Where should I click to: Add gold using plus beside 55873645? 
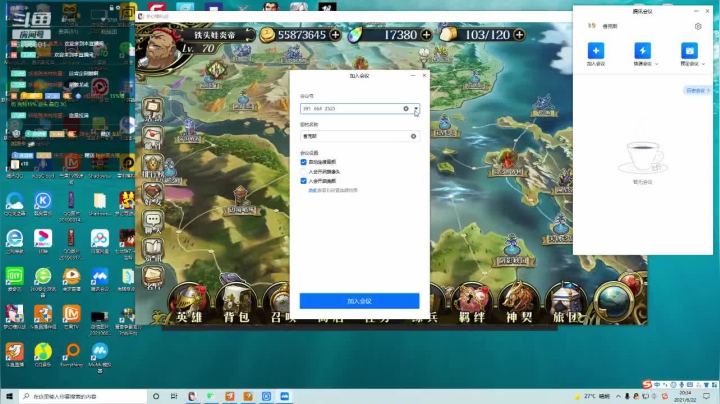336,34
